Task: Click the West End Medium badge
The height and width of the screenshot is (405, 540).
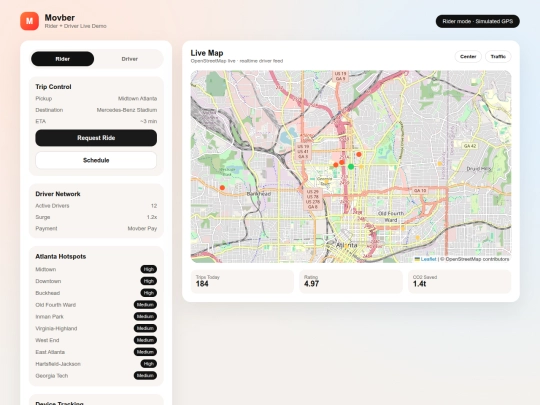Action: pos(145,340)
